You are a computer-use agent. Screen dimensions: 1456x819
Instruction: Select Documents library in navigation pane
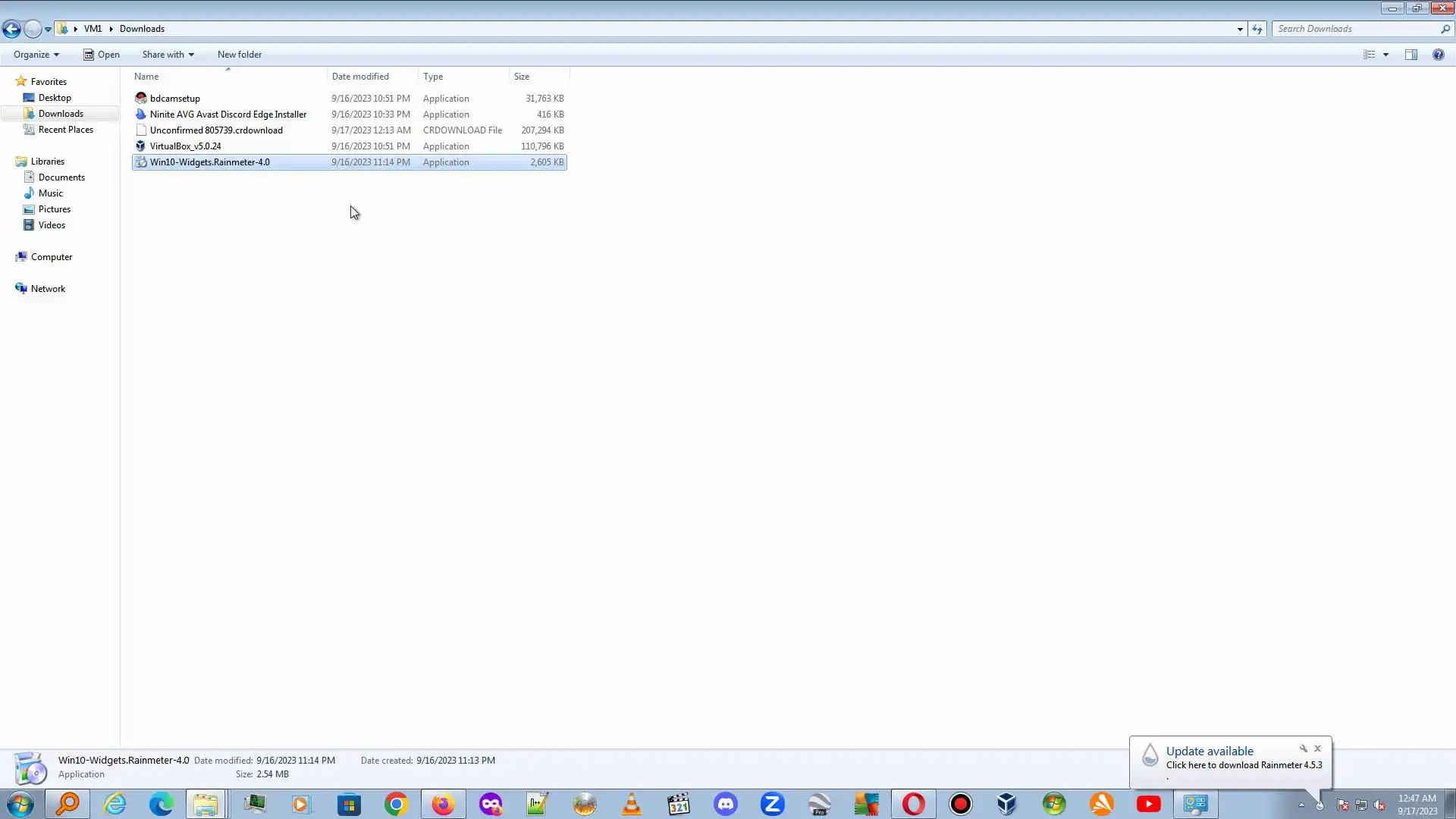(61, 177)
